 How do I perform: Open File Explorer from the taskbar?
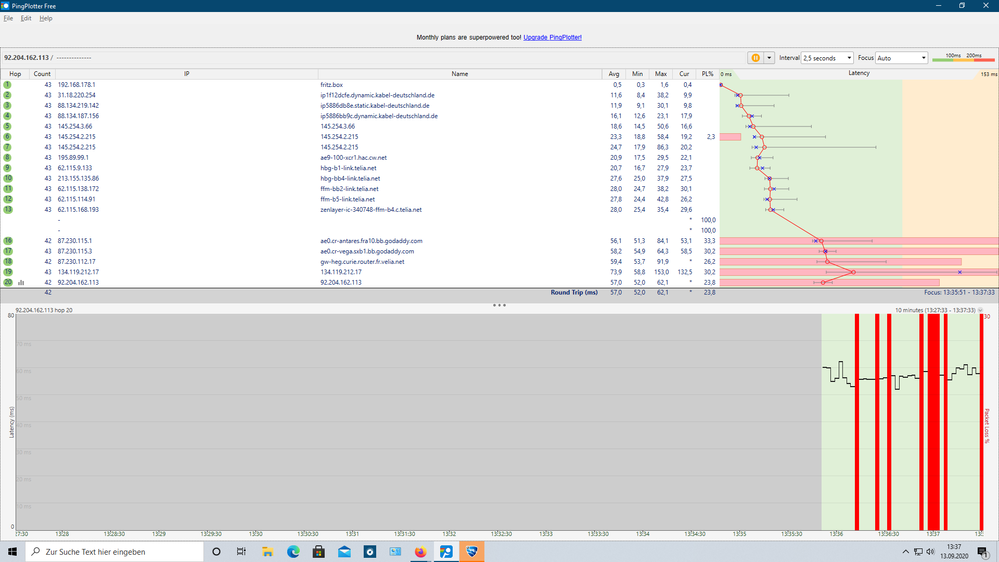coord(267,552)
